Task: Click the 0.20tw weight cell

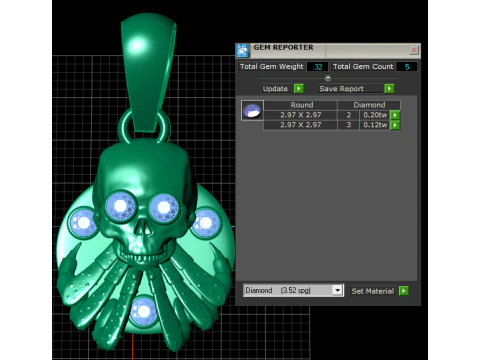Action: tap(375, 115)
